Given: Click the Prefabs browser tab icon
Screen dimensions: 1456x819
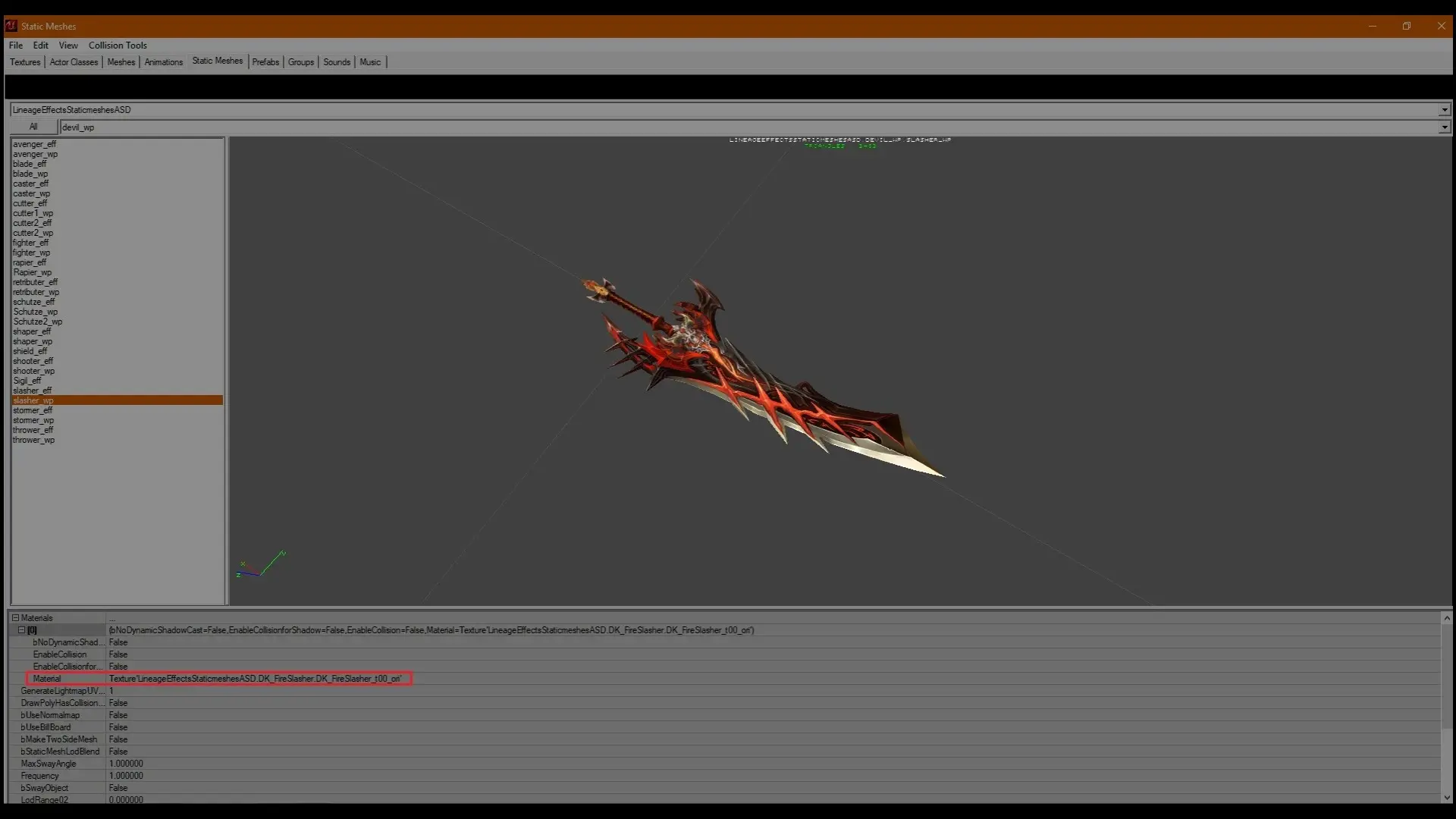Looking at the screenshot, I should (x=265, y=62).
